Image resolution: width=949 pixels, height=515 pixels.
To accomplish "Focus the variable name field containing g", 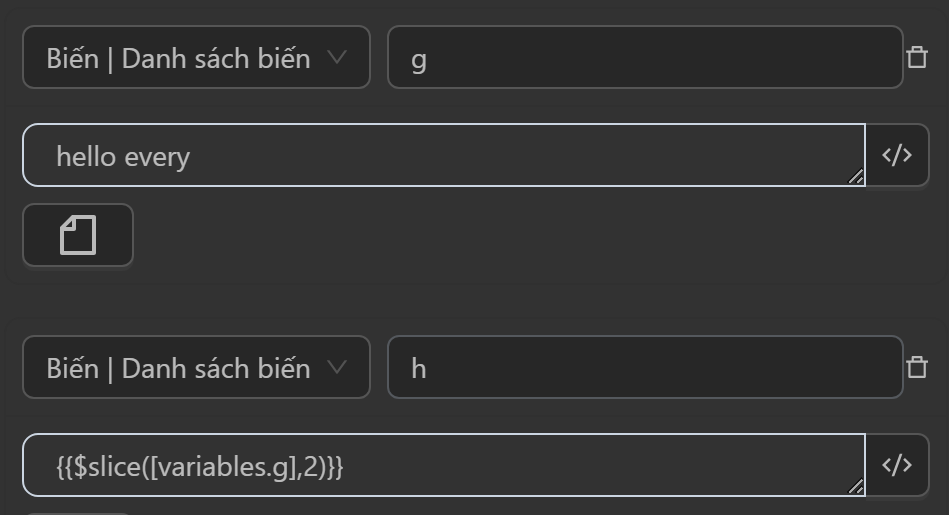I will 645,58.
